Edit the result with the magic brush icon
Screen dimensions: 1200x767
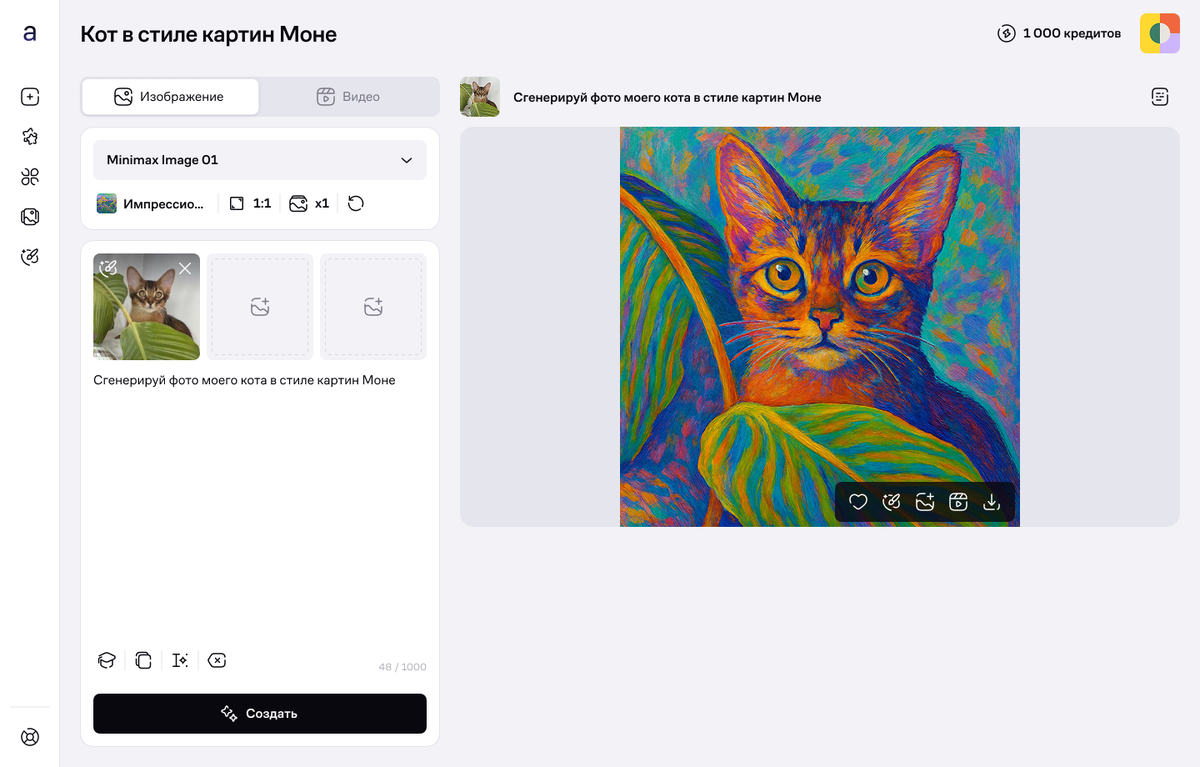click(x=891, y=501)
